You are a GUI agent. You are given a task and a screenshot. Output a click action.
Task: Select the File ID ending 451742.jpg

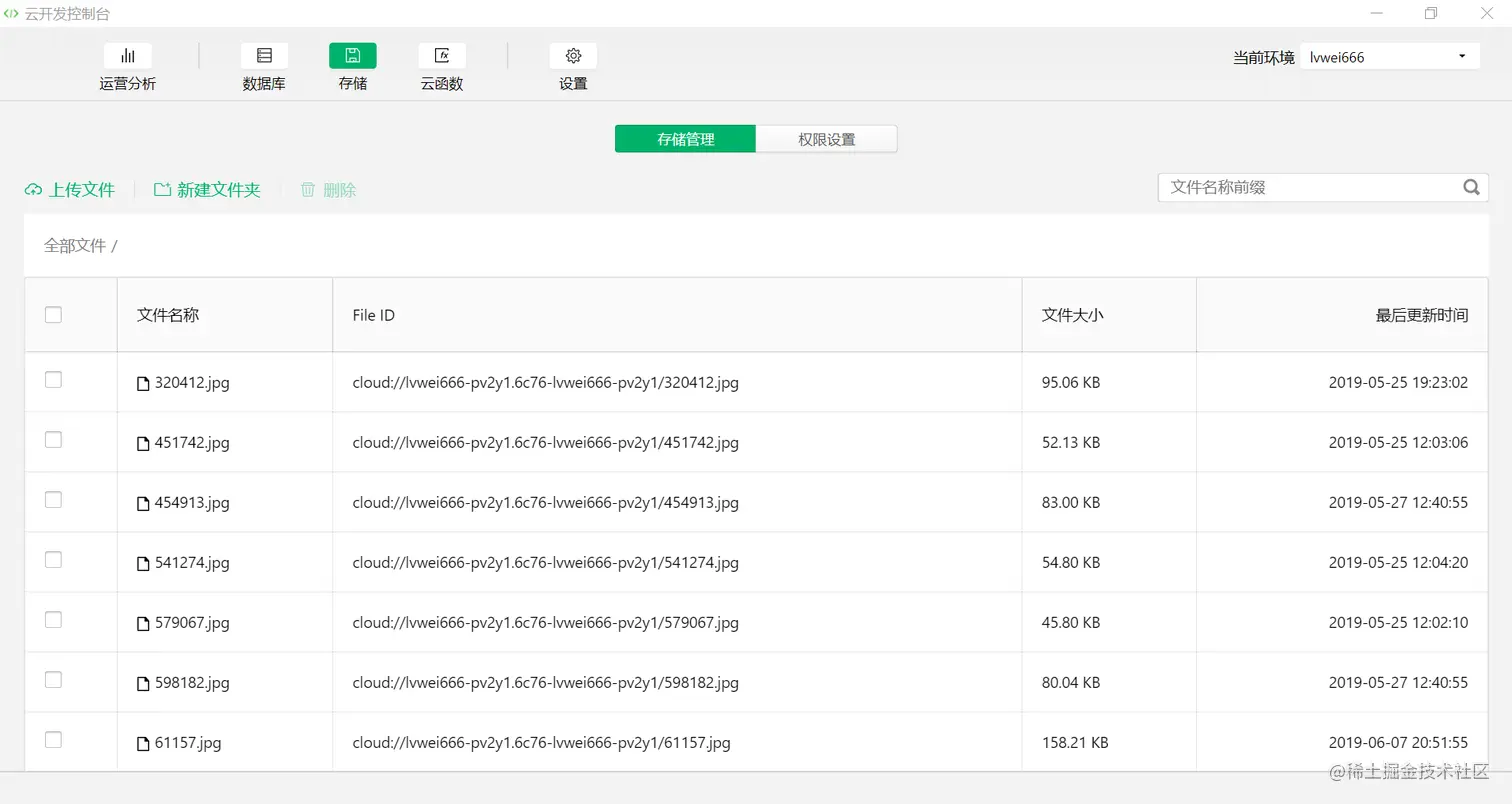546,442
